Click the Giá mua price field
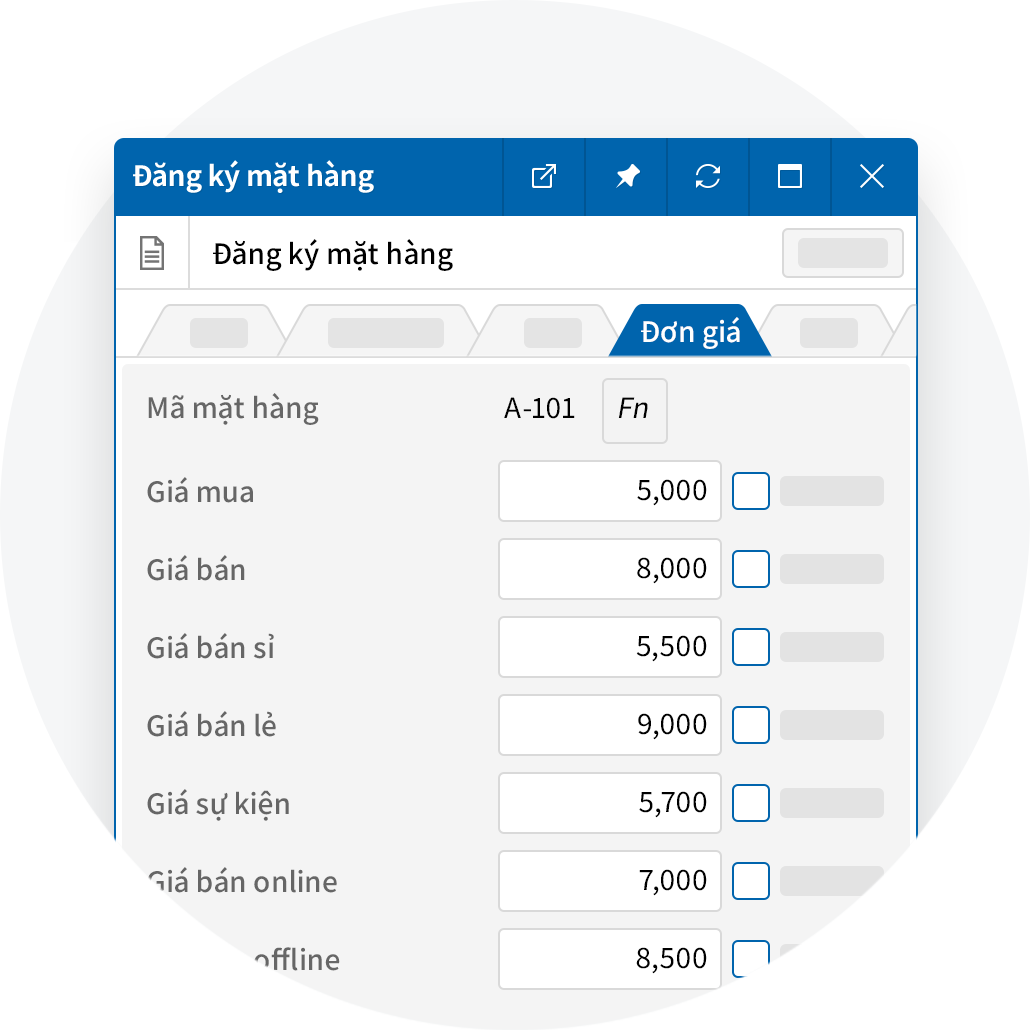This screenshot has height=1030, width=1030. pyautogui.click(x=610, y=491)
